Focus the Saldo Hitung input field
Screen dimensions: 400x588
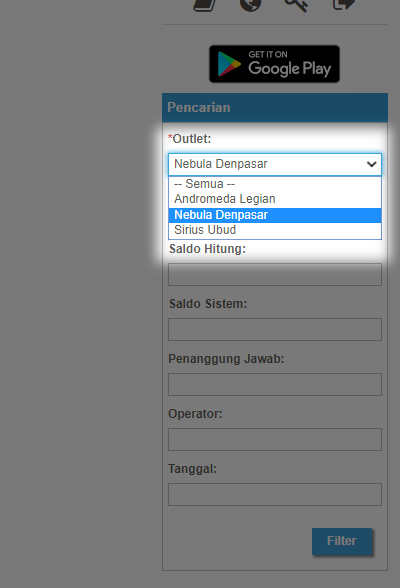coord(275,274)
